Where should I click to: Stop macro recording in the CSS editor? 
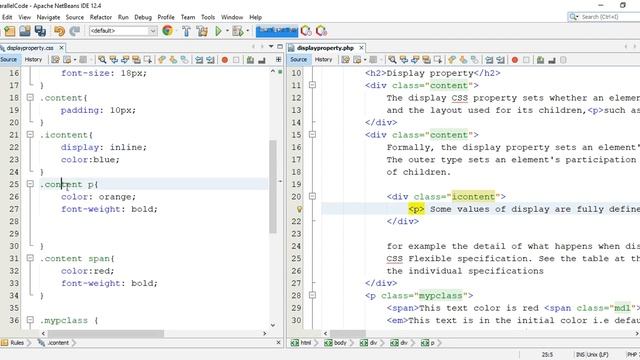[236, 60]
